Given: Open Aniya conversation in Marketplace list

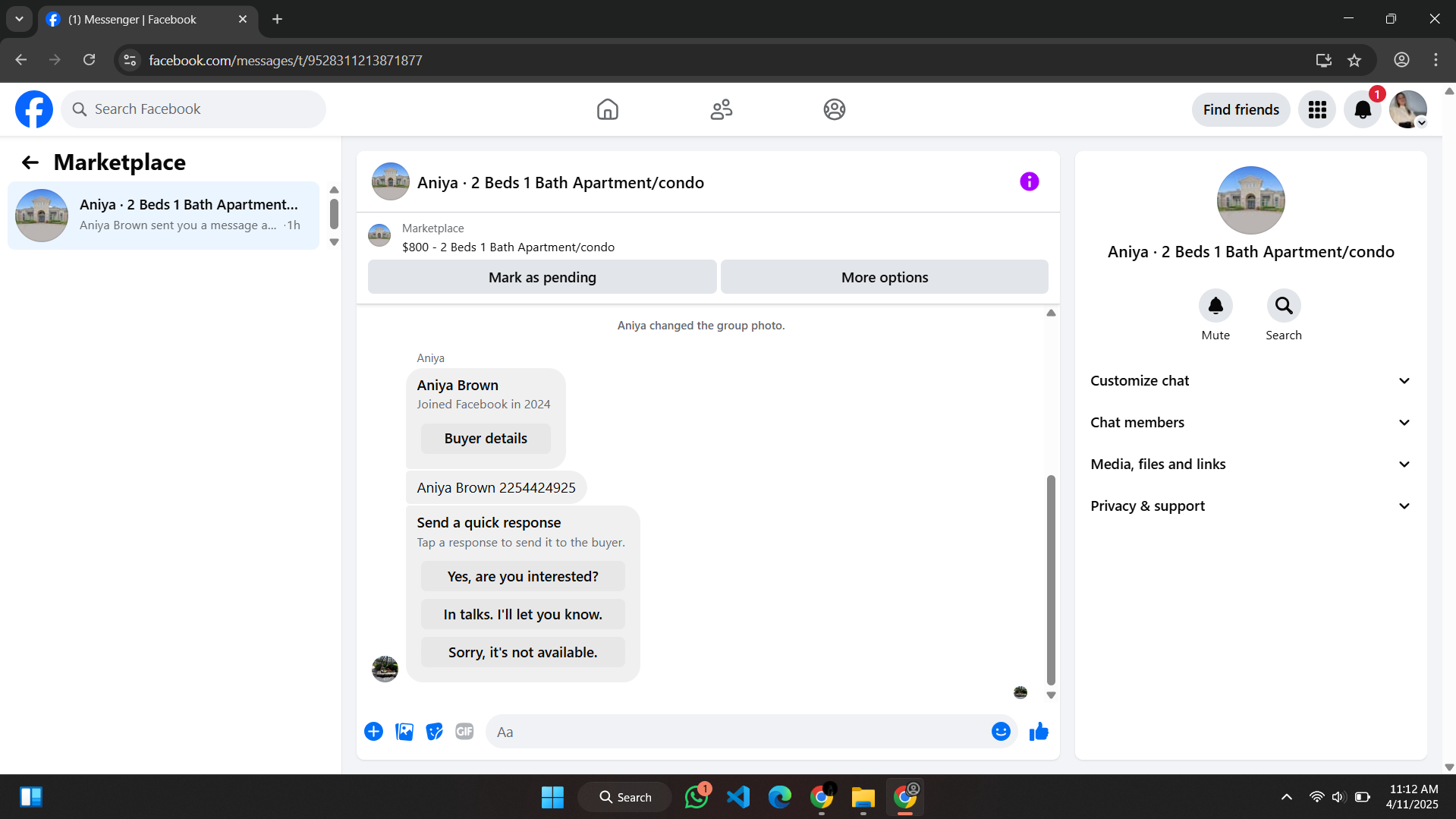Looking at the screenshot, I should click(x=163, y=216).
